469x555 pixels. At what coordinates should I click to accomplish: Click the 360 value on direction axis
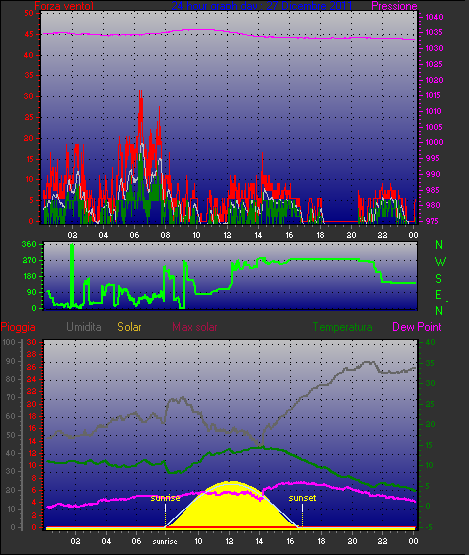(29, 244)
